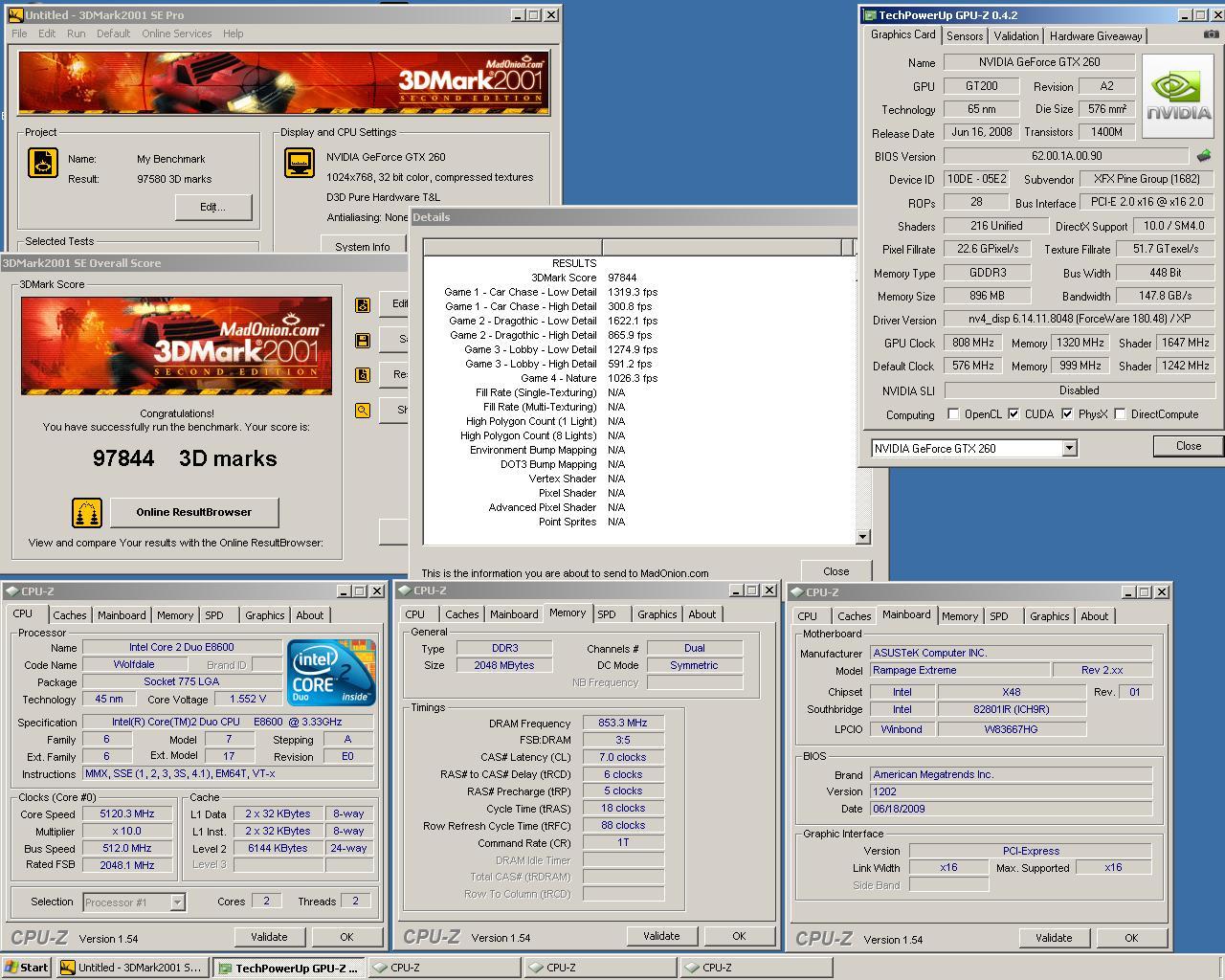This screenshot has width=1225, height=980.
Task: Toggle the PhysX checkbox in GPU-Z
Action: (x=1067, y=414)
